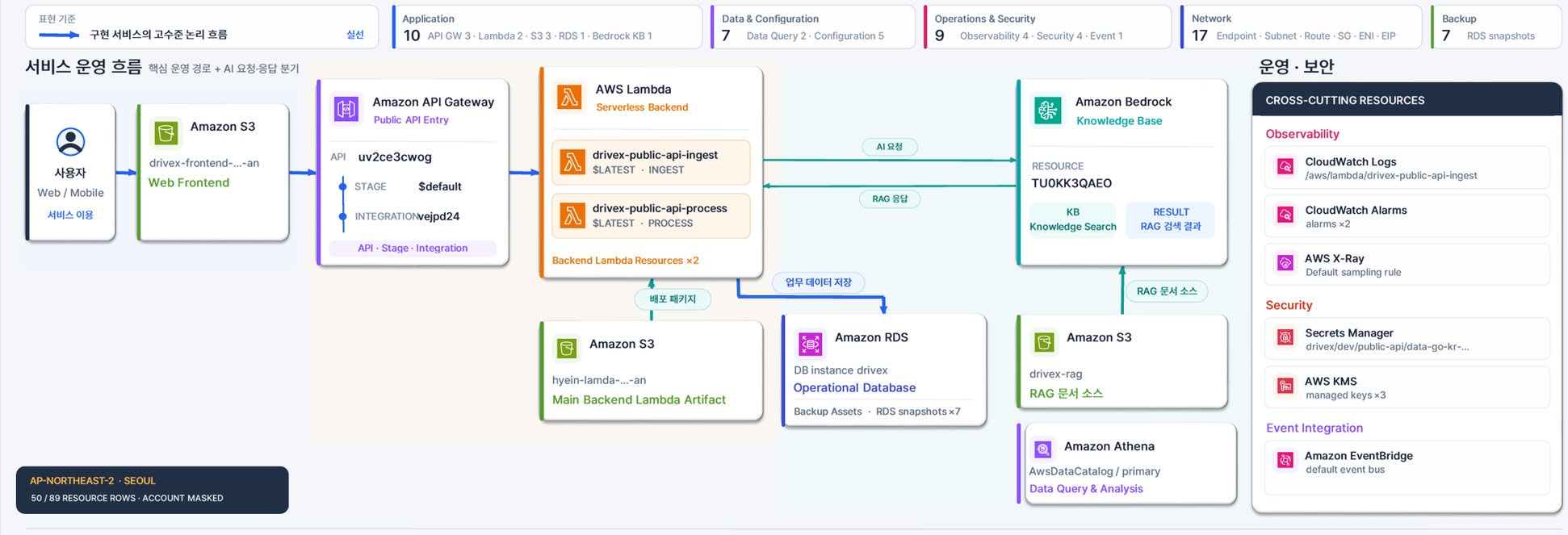Click the integration value vejpd24

point(438,216)
